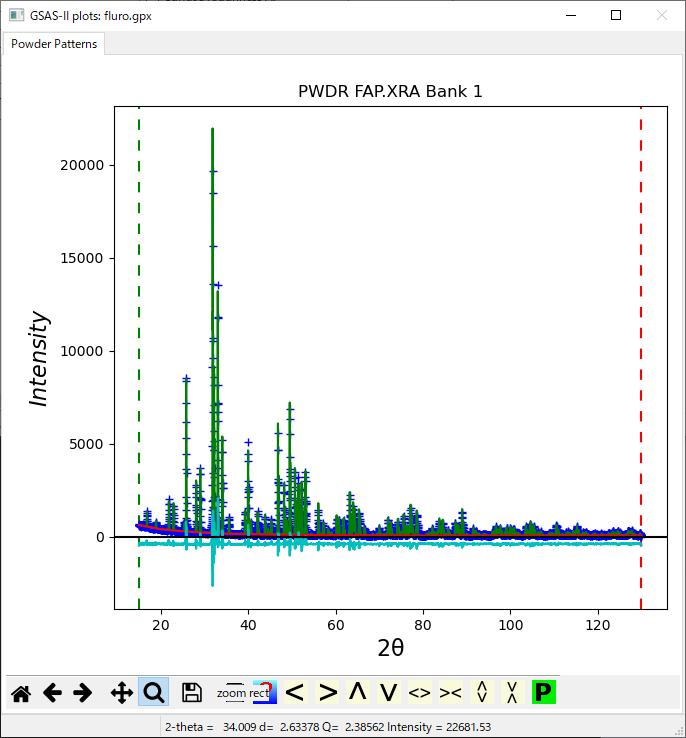Click the red dashed upper limit line
The image size is (686, 738).
click(641, 300)
